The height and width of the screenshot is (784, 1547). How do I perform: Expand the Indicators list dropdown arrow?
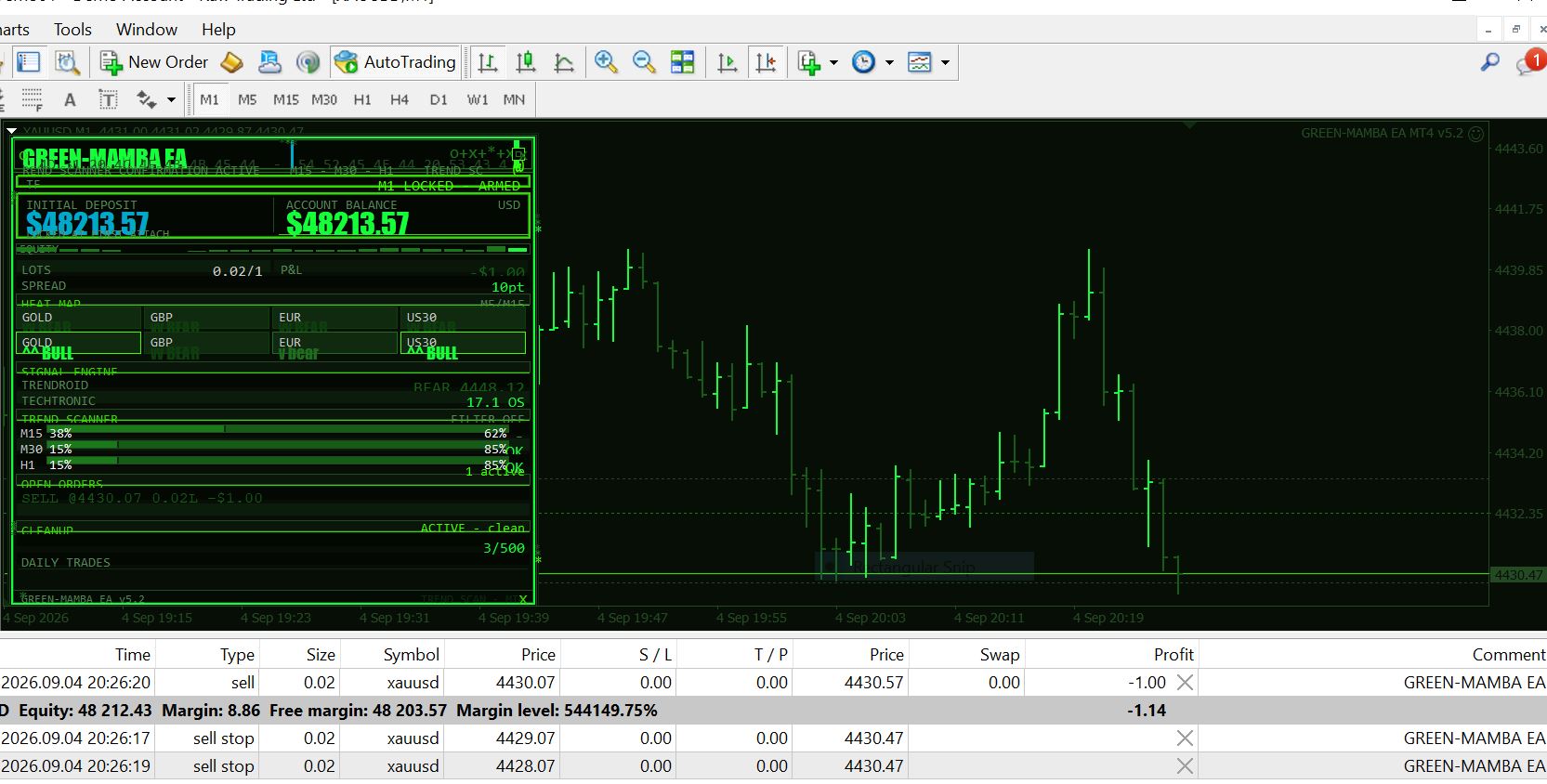coord(833,62)
